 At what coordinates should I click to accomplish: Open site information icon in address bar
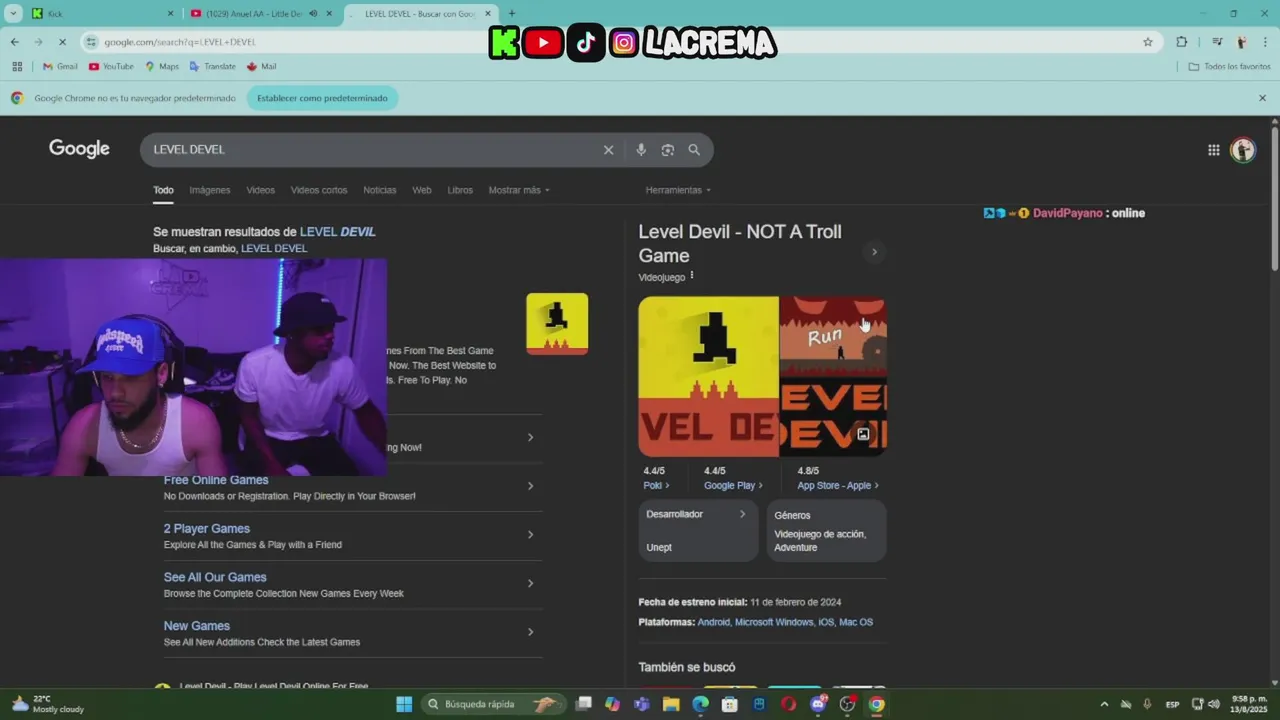point(91,42)
